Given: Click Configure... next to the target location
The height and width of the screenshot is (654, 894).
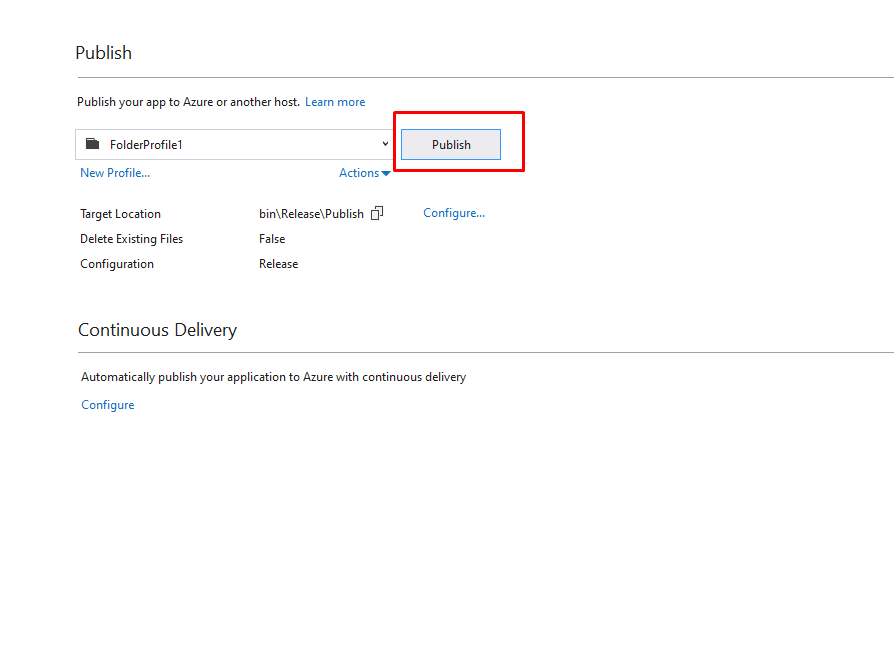Looking at the screenshot, I should click(454, 213).
